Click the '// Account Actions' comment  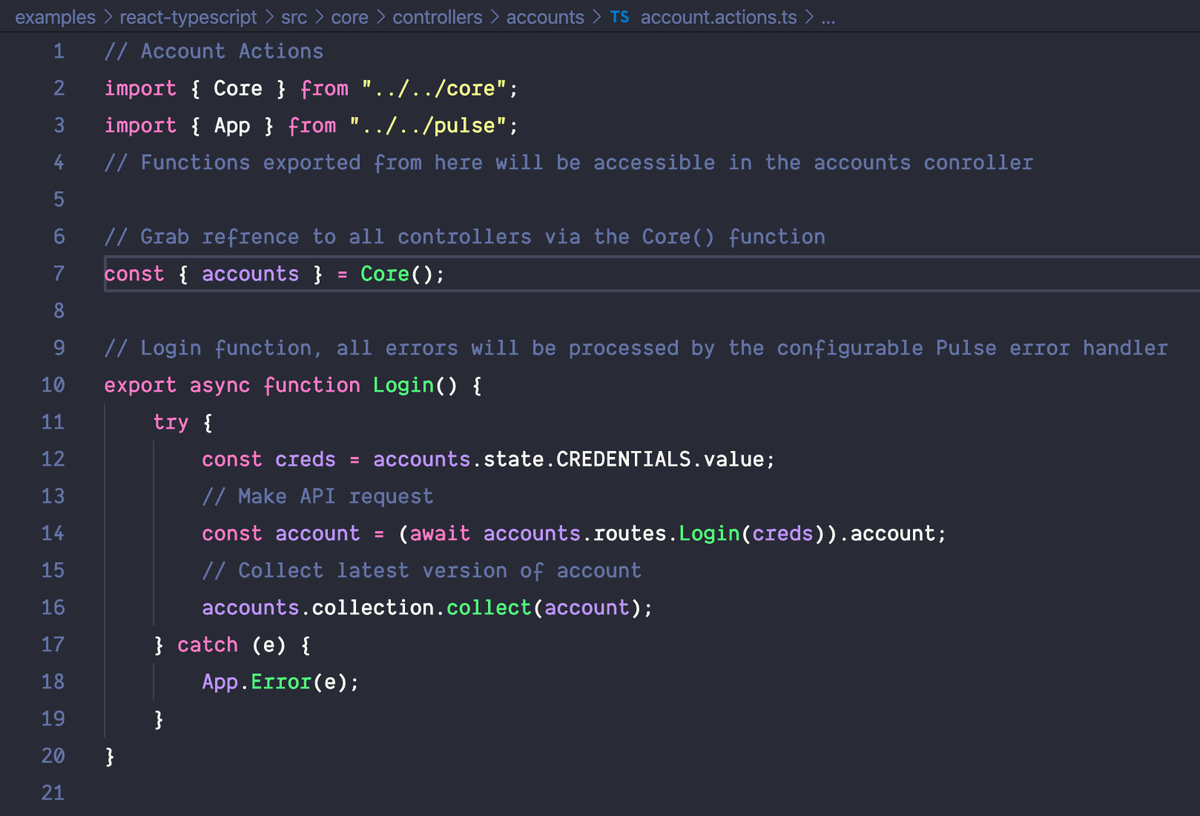tap(214, 51)
